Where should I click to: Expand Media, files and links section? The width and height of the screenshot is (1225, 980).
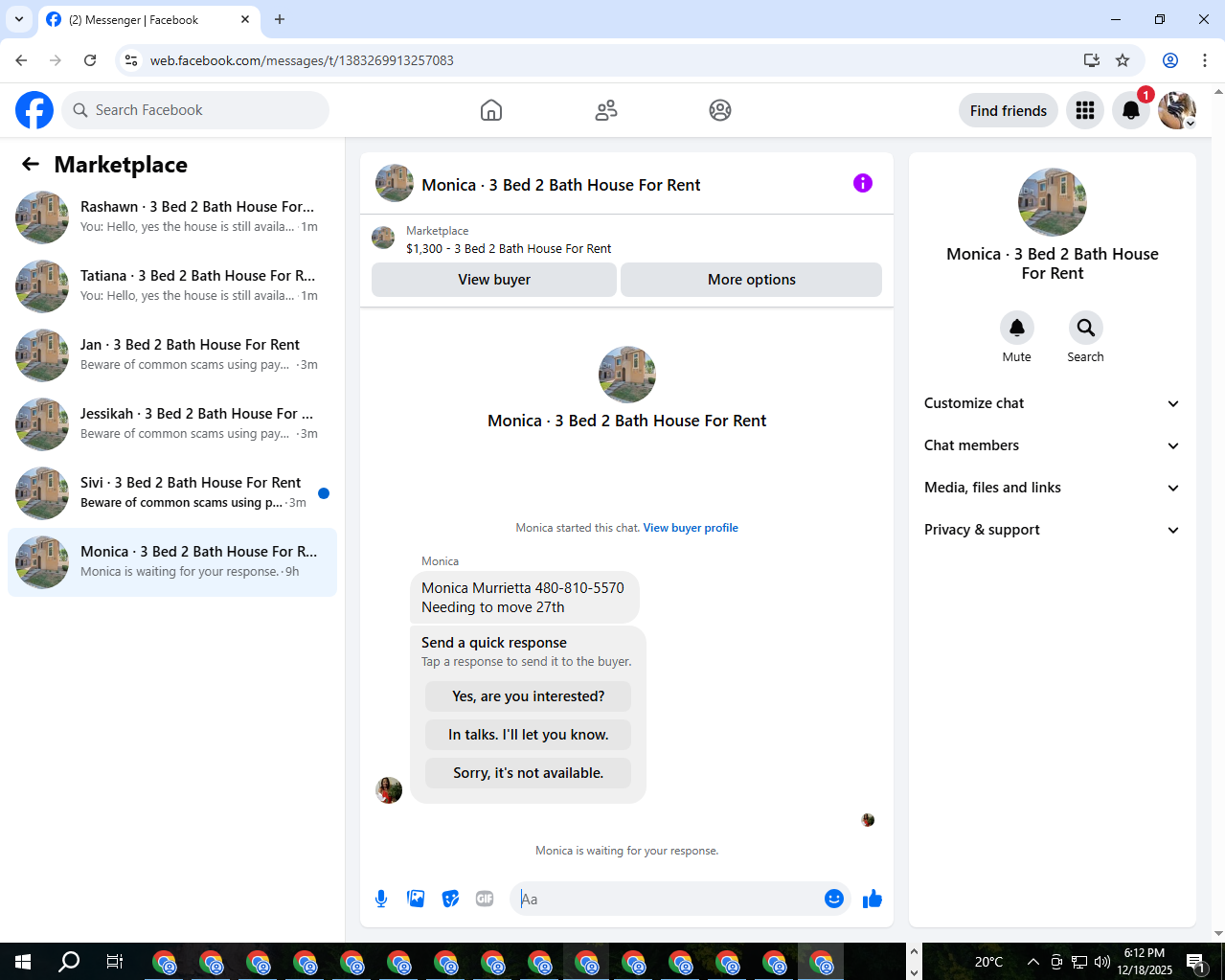(1053, 488)
